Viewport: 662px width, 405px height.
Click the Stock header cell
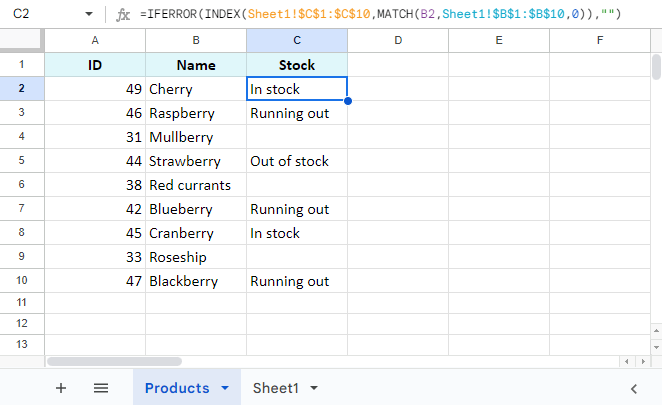point(297,65)
